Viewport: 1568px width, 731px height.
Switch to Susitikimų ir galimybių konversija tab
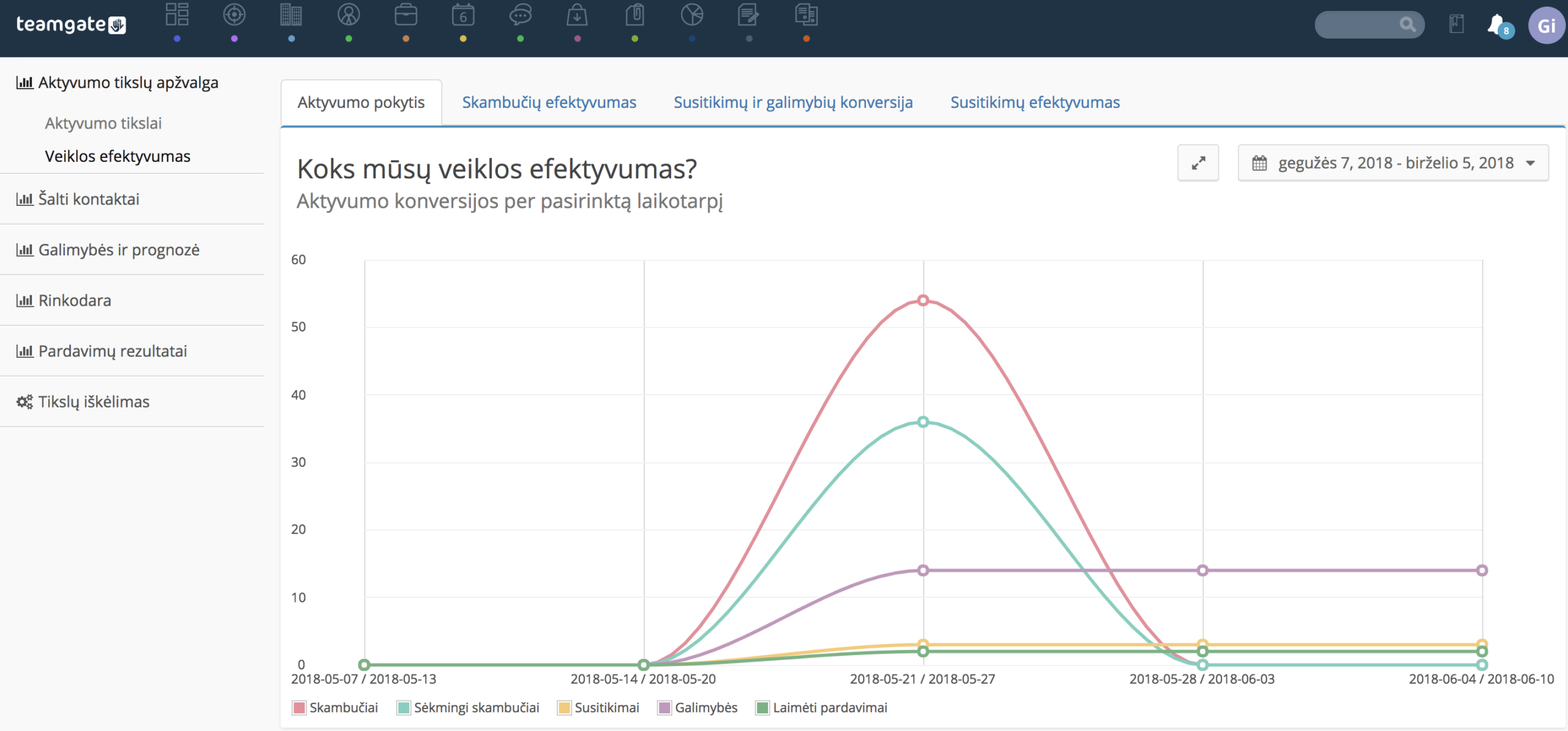click(x=793, y=102)
